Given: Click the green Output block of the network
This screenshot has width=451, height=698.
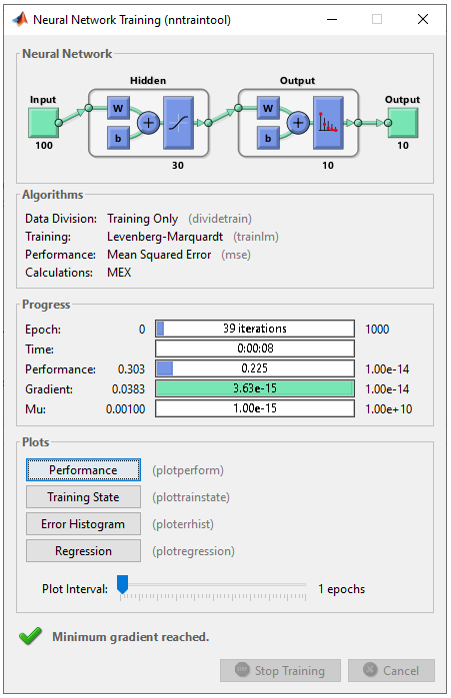Looking at the screenshot, I should pyautogui.click(x=403, y=123).
